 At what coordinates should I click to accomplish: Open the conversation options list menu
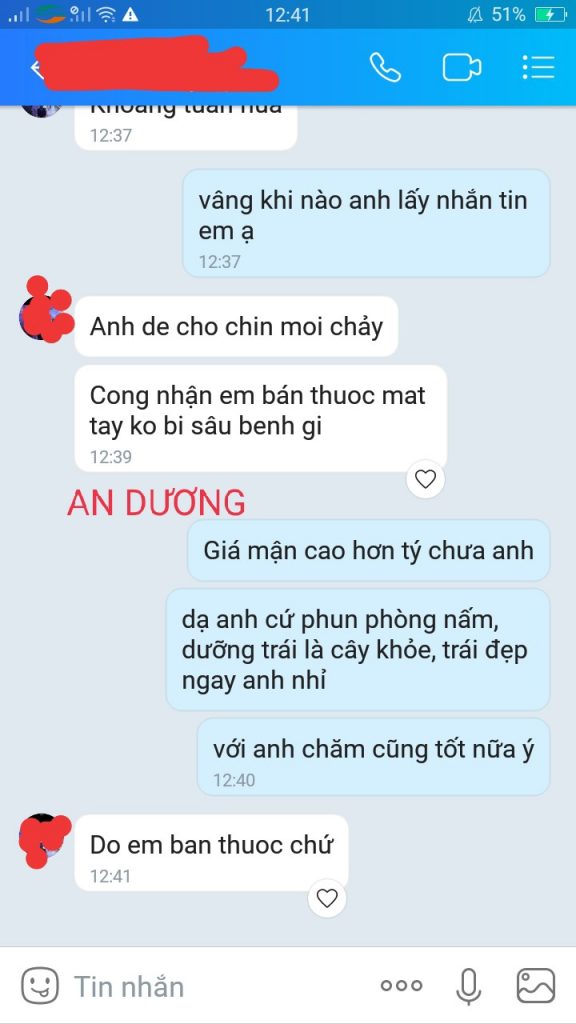pyautogui.click(x=539, y=67)
